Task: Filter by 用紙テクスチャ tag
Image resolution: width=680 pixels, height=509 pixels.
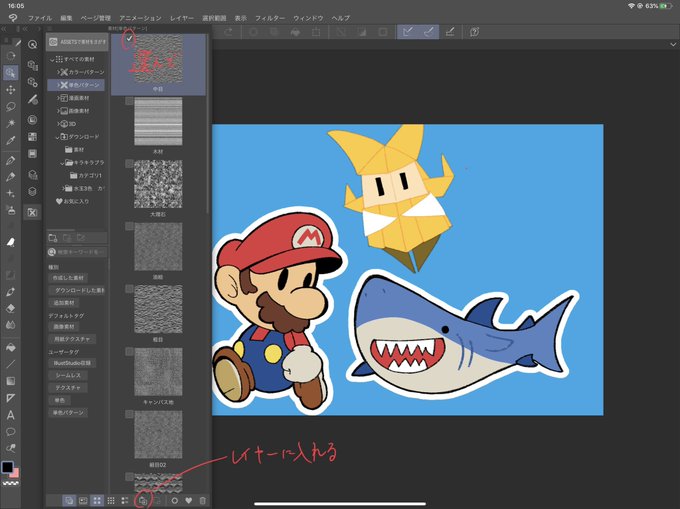Action: (72, 339)
